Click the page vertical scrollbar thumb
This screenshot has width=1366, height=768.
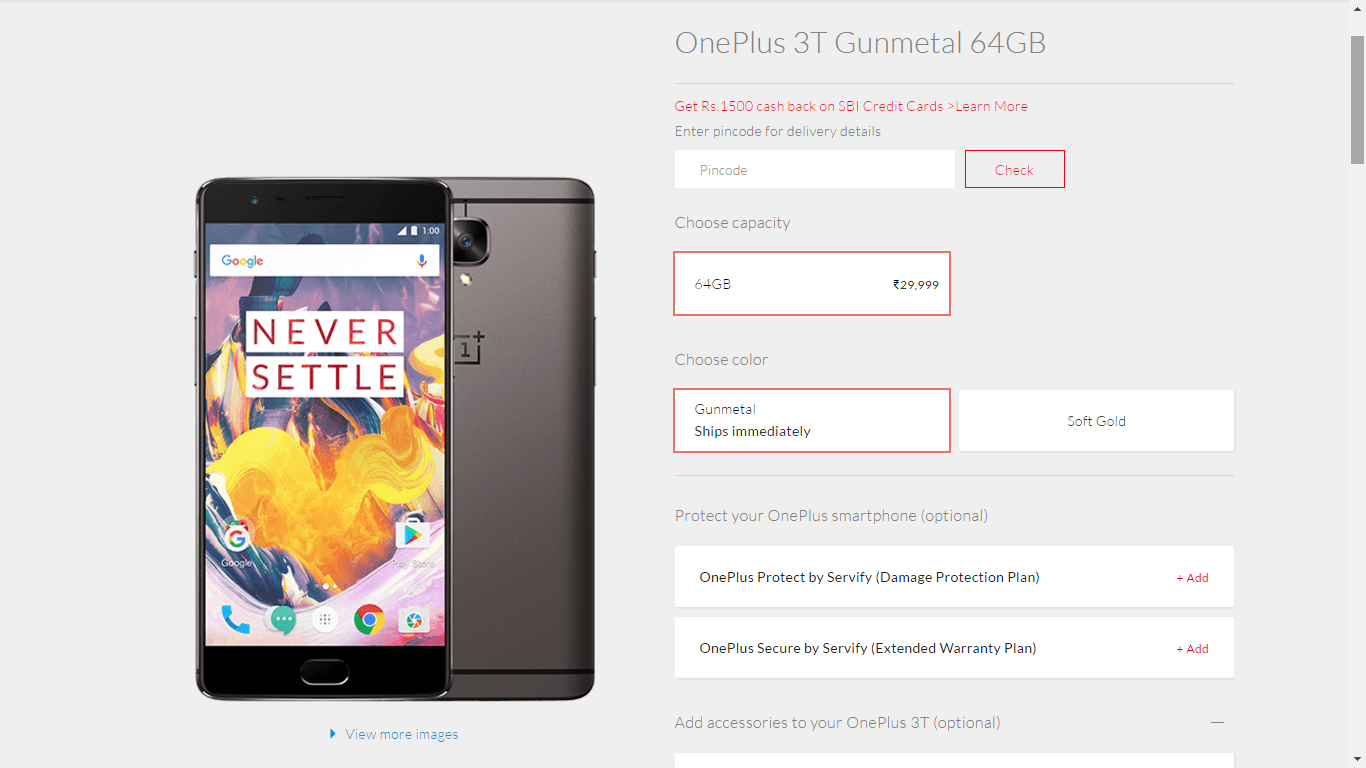coord(1357,100)
